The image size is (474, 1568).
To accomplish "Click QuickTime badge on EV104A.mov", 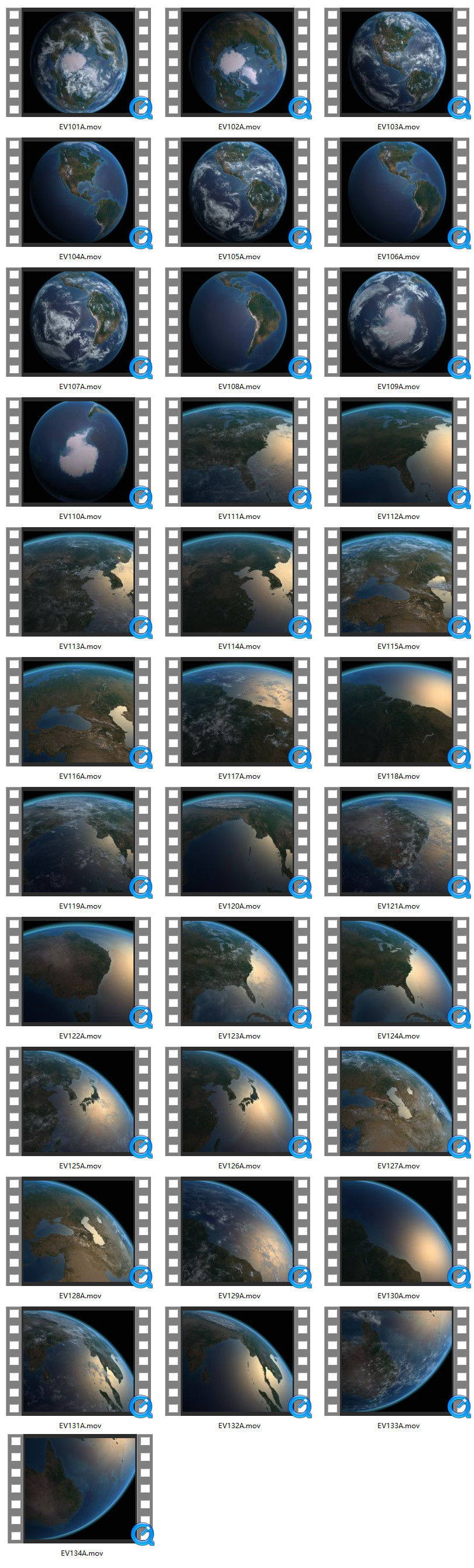I will pyautogui.click(x=140, y=238).
